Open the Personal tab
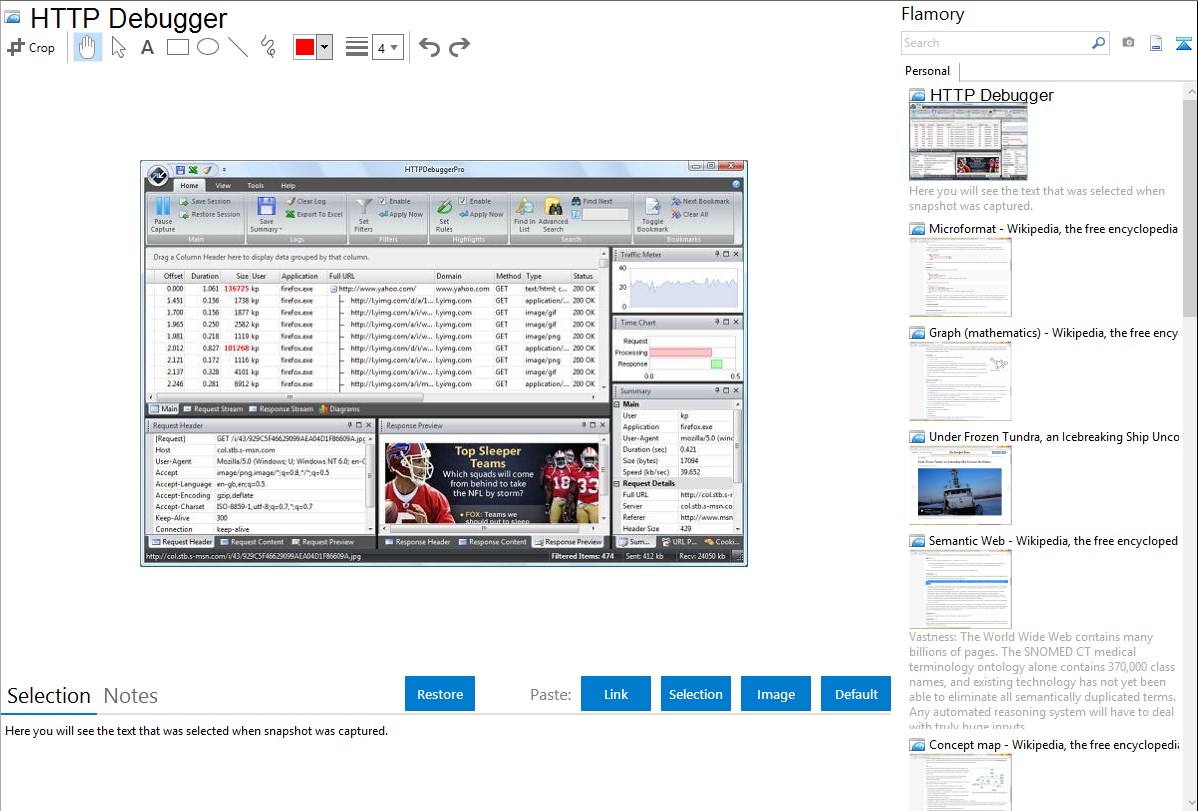 pos(928,71)
